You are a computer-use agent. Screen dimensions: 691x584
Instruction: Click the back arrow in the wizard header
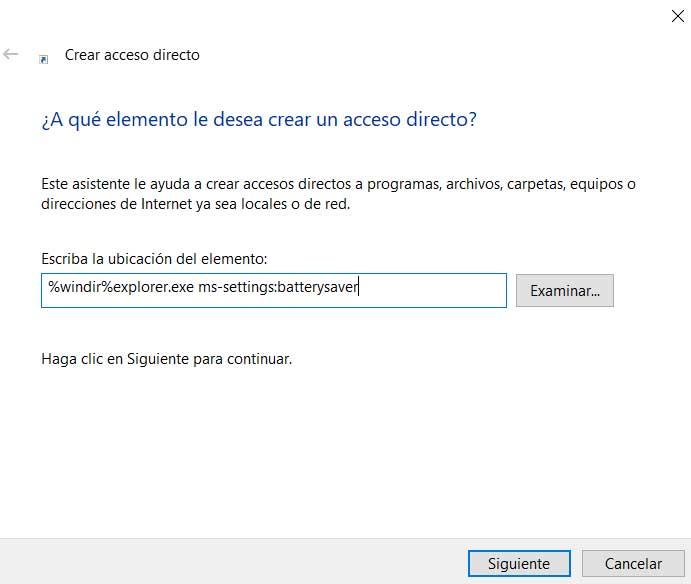click(x=11, y=54)
